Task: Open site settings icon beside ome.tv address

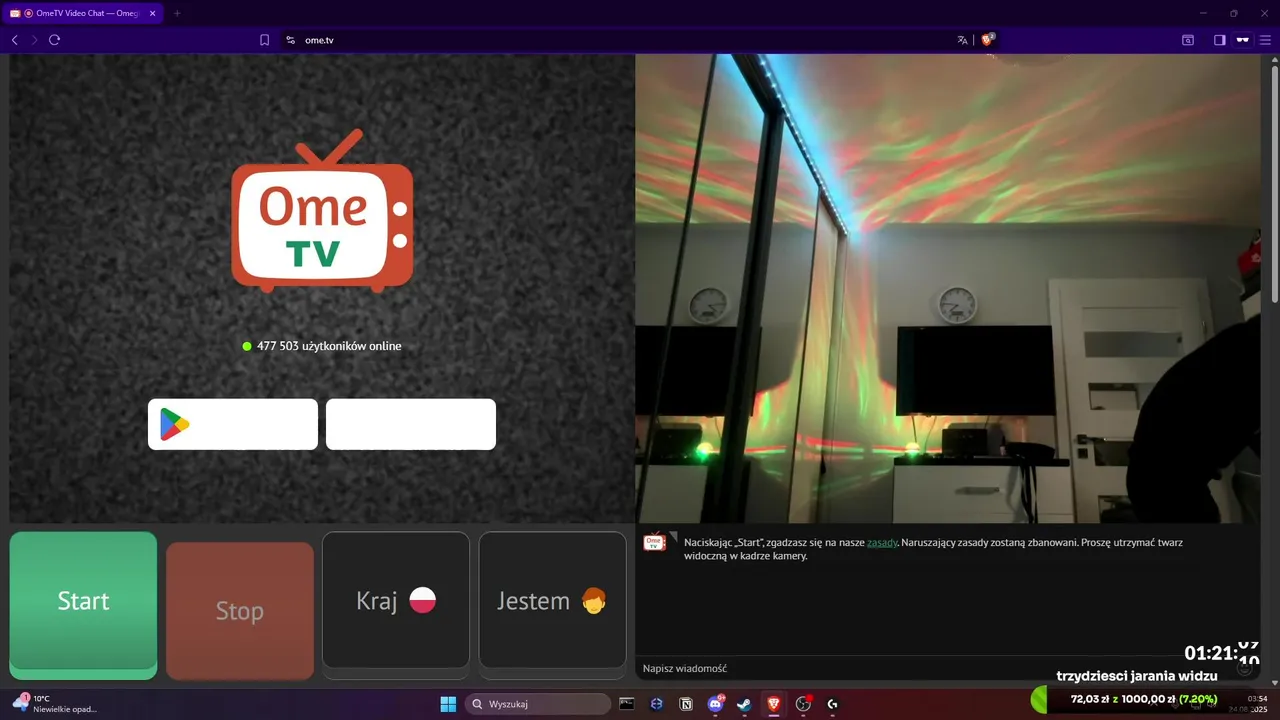Action: coord(290,40)
